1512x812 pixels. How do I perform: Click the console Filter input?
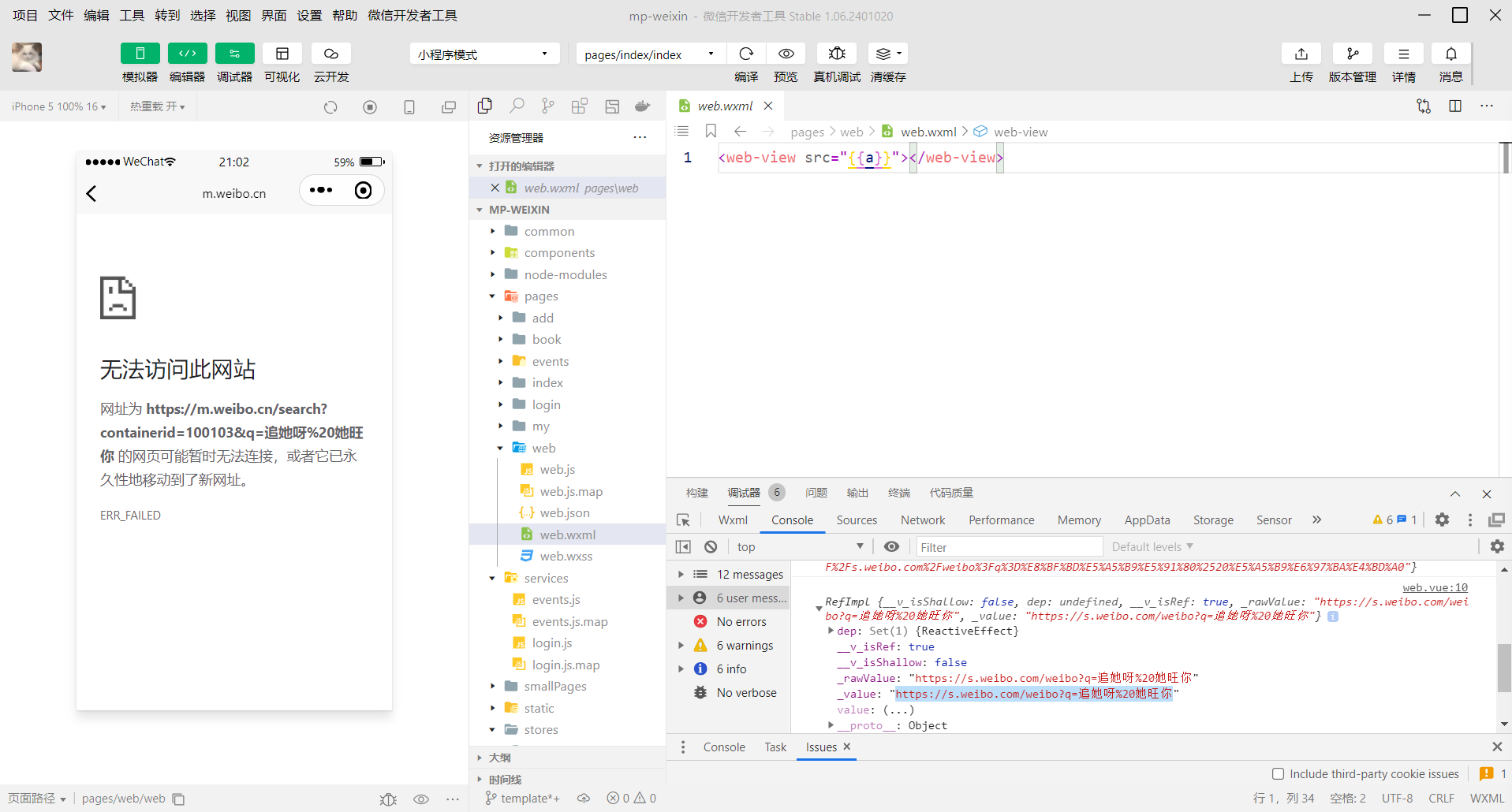[1010, 546]
